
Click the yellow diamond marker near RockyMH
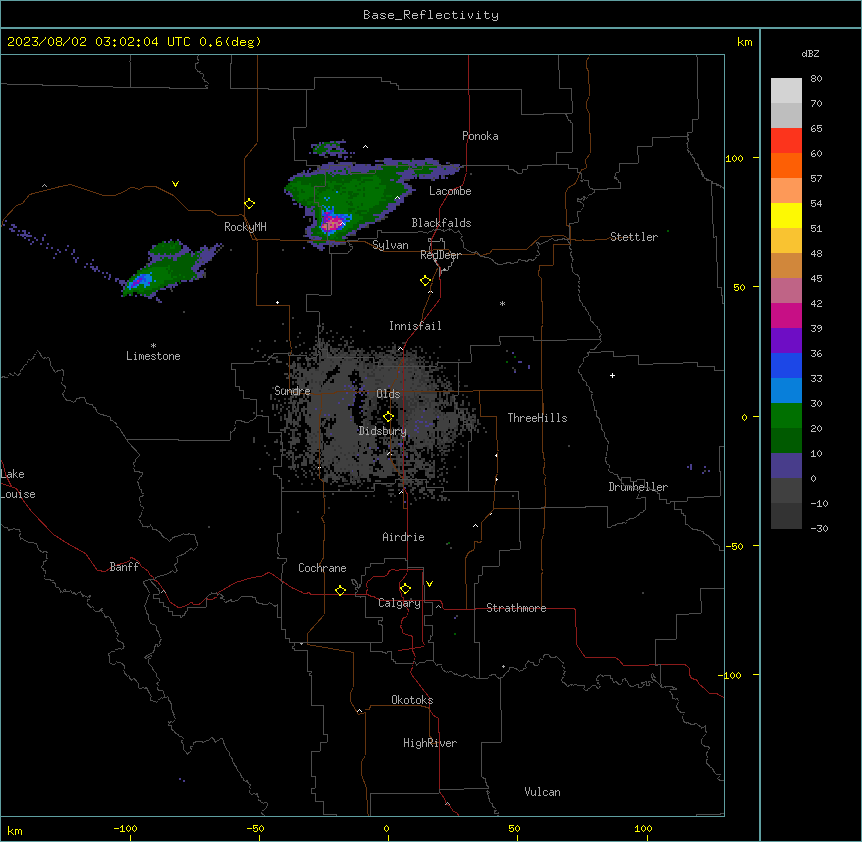click(x=249, y=204)
